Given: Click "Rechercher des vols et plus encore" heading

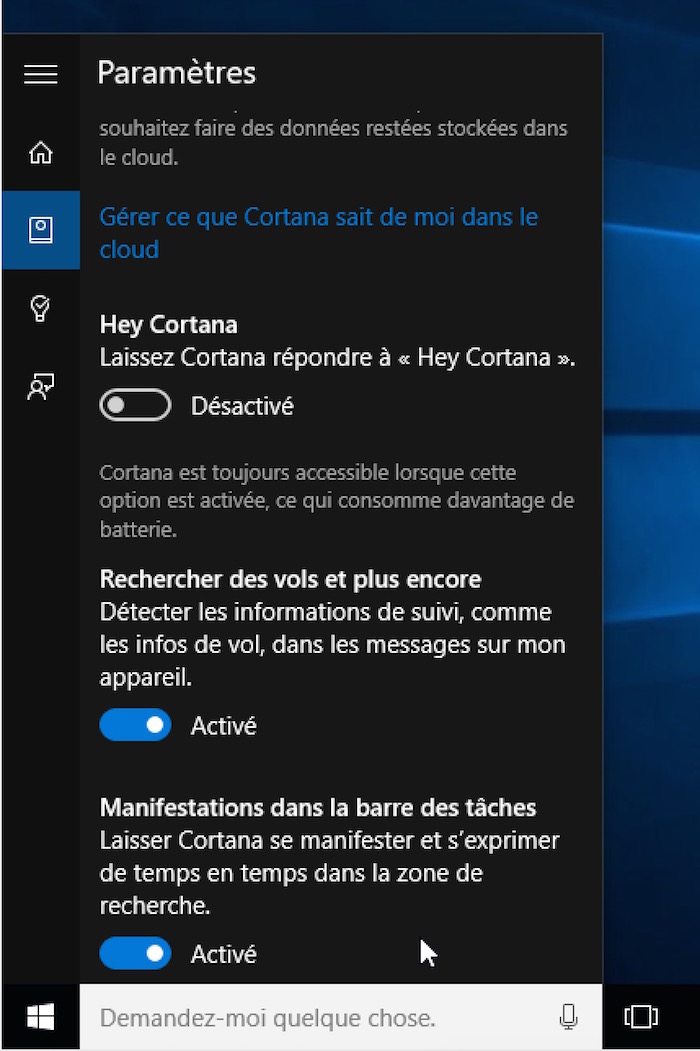Looking at the screenshot, I should click(x=290, y=579).
